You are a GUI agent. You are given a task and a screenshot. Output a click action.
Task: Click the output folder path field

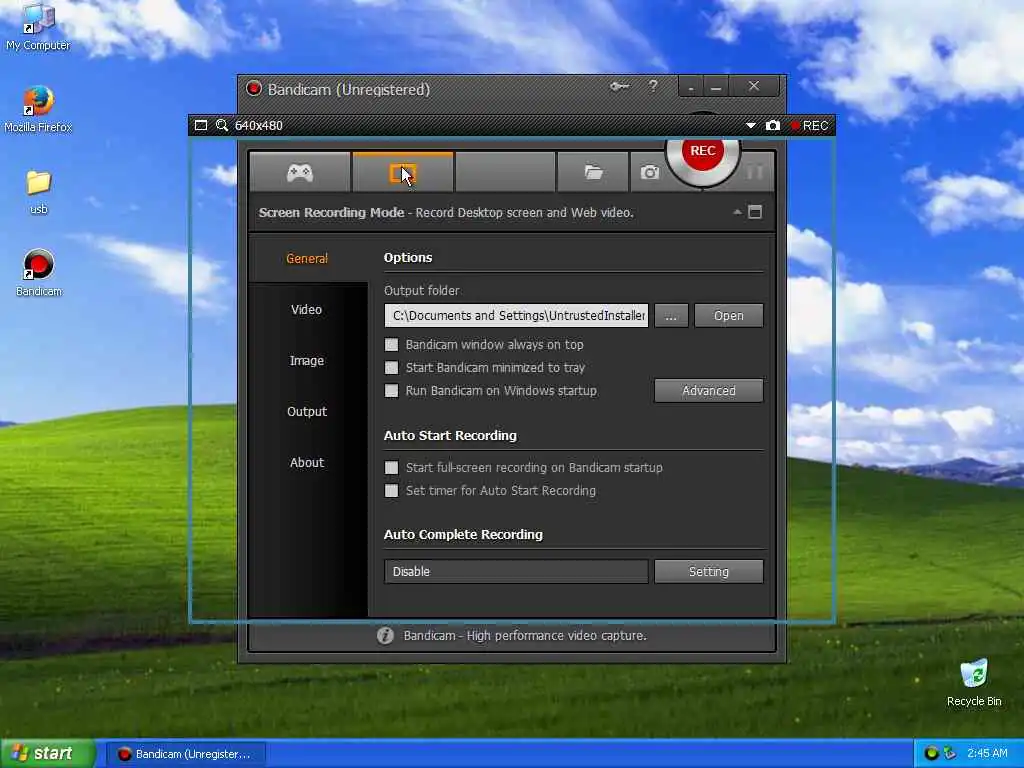517,315
